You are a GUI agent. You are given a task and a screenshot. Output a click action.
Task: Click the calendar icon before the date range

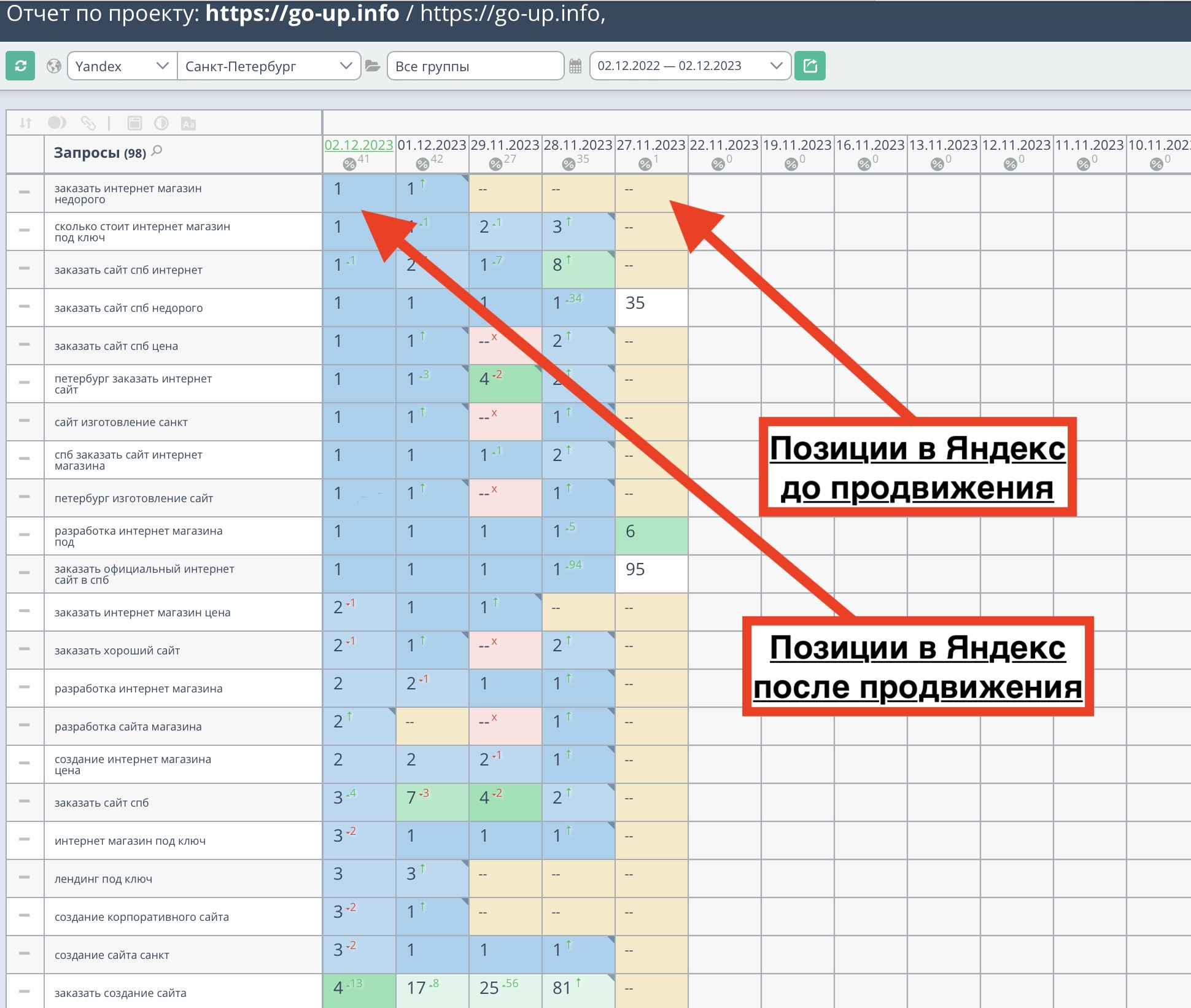(x=575, y=66)
